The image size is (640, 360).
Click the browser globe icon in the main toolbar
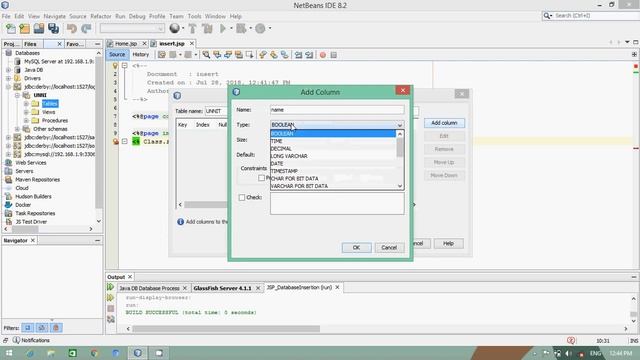[x=175, y=28]
